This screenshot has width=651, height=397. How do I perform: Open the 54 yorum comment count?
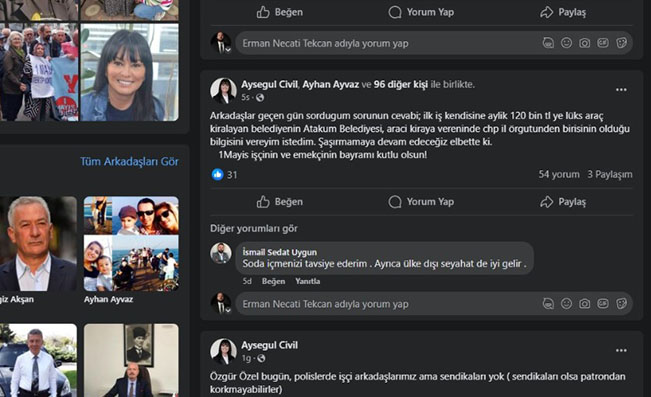tap(559, 174)
